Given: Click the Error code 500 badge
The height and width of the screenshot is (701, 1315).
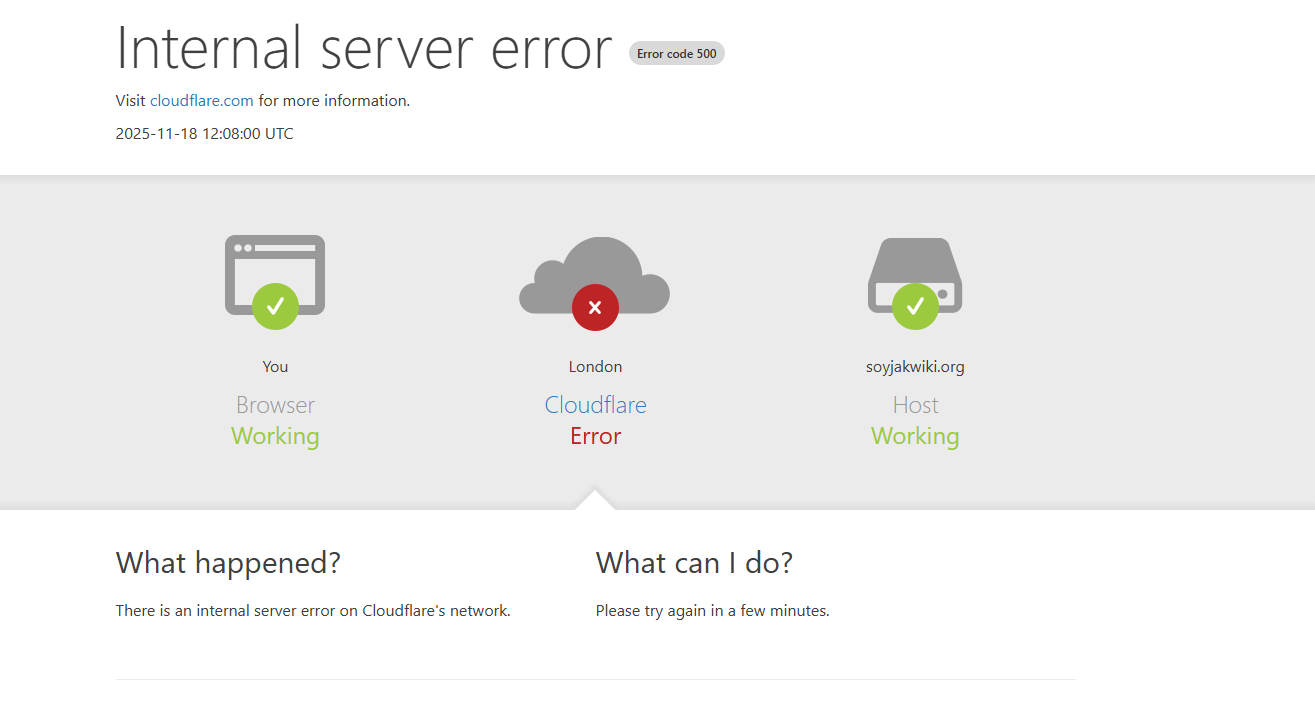Looking at the screenshot, I should [677, 54].
